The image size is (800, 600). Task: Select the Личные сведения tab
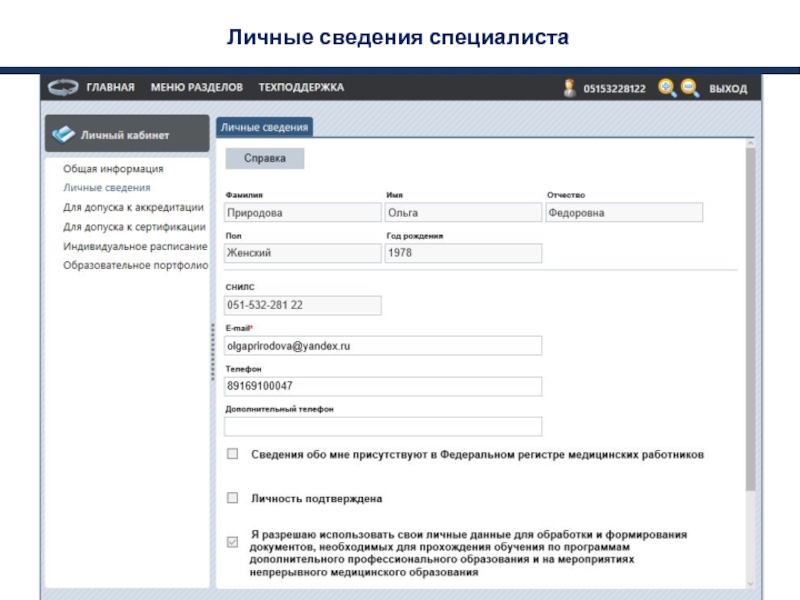tap(265, 127)
